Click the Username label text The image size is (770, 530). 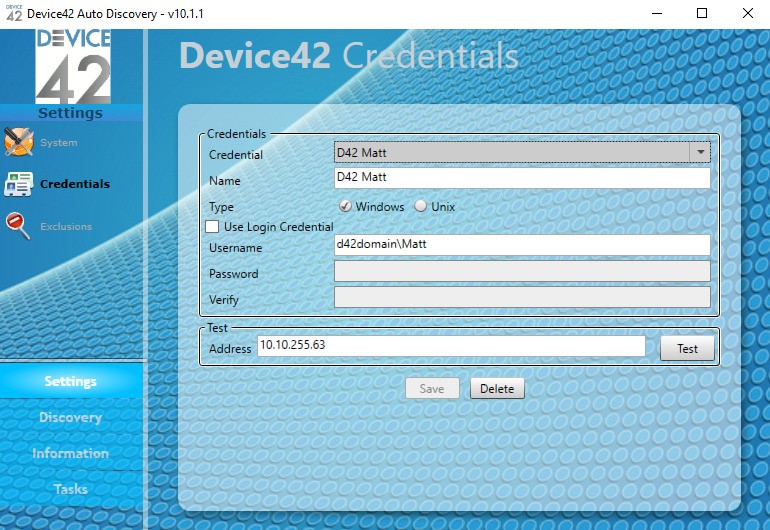point(235,248)
